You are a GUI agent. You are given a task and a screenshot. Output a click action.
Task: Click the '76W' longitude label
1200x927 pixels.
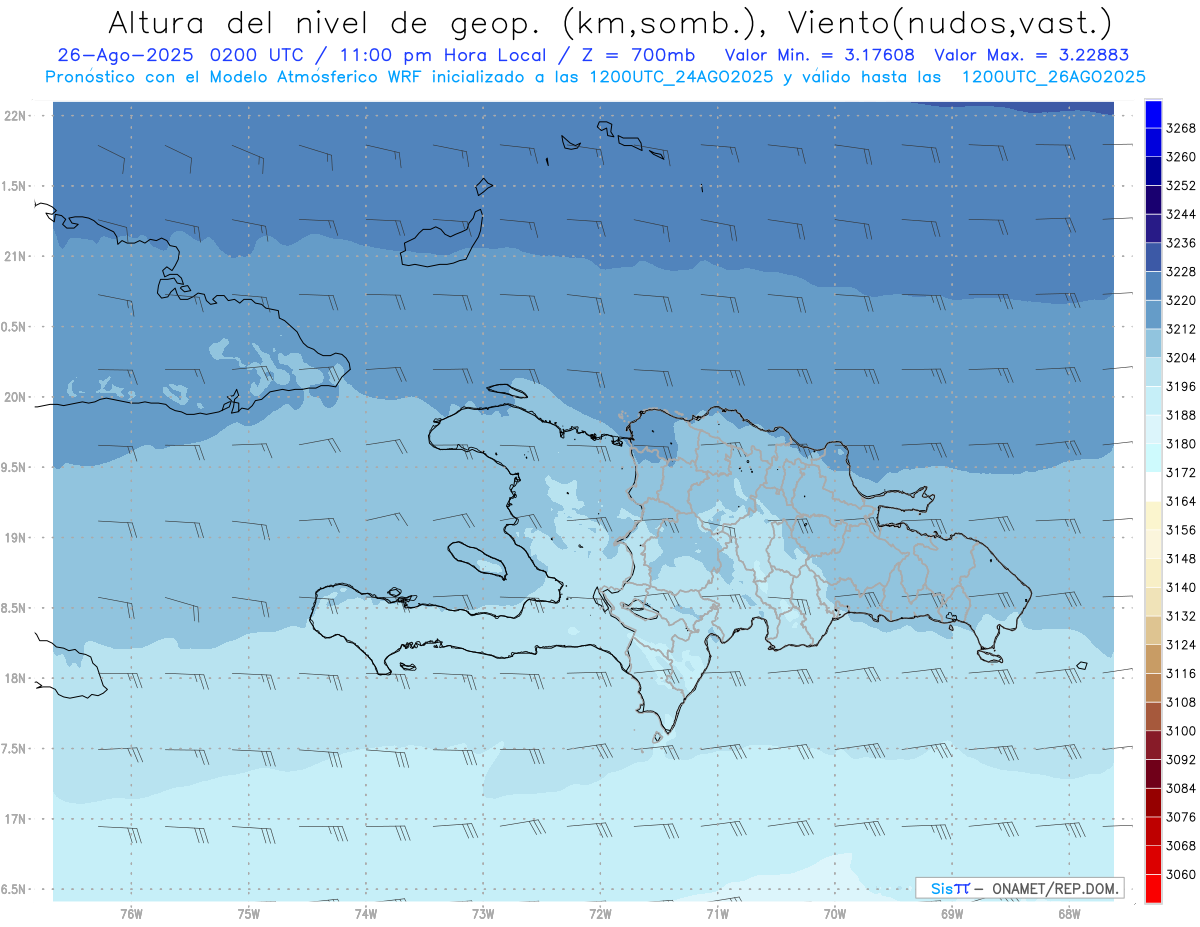(x=131, y=914)
